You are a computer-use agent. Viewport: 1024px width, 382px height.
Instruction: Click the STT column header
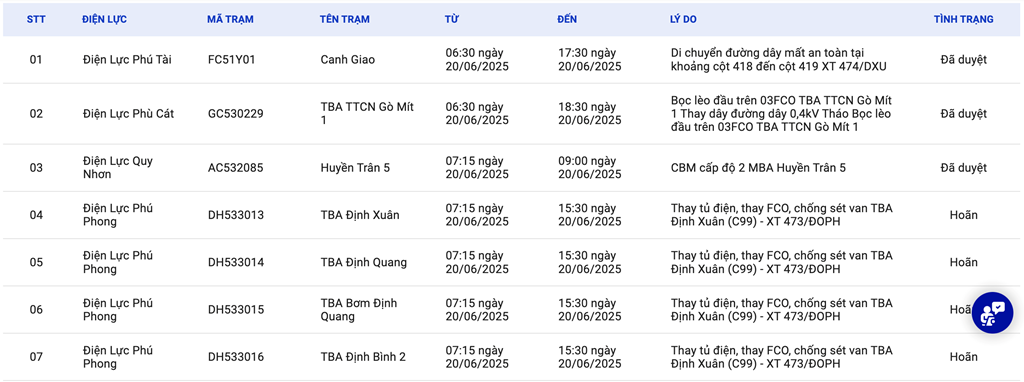(36, 20)
